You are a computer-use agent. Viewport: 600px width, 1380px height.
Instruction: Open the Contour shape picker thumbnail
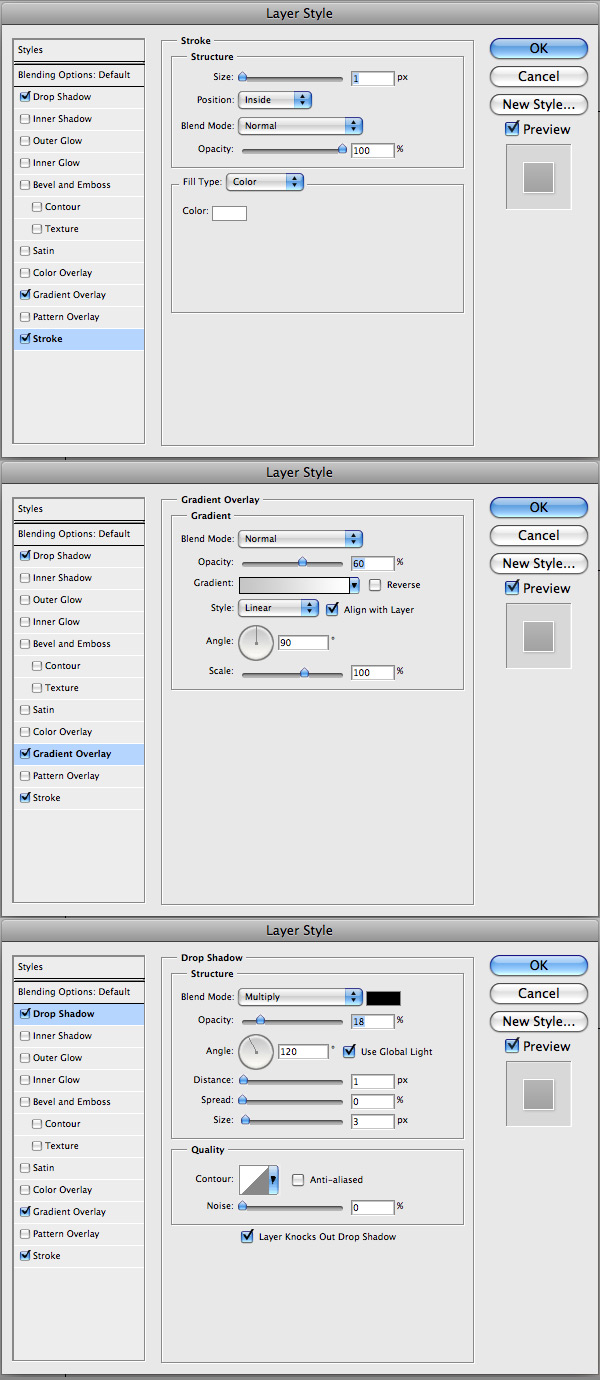[253, 1180]
